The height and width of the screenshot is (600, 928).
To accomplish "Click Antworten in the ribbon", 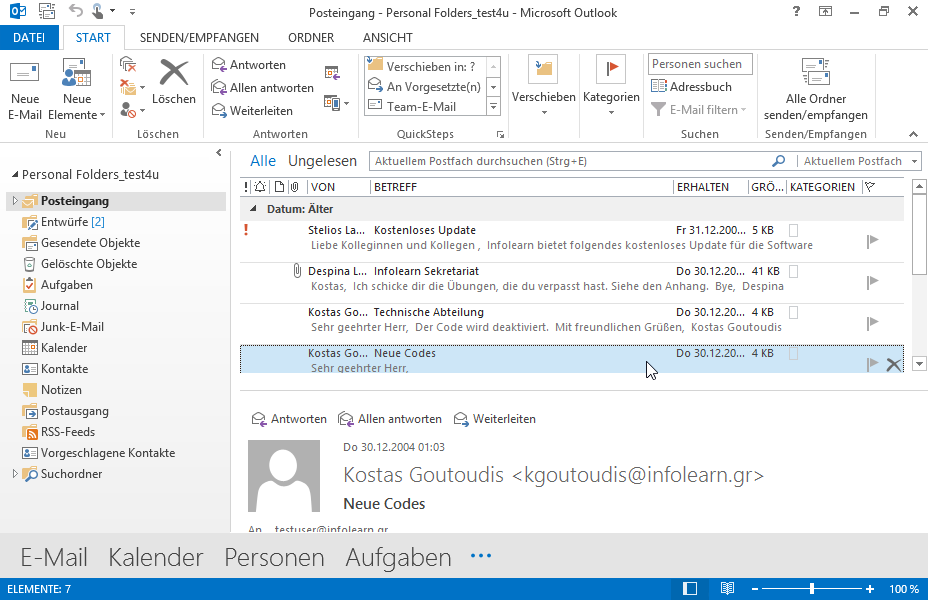I will 249,64.
